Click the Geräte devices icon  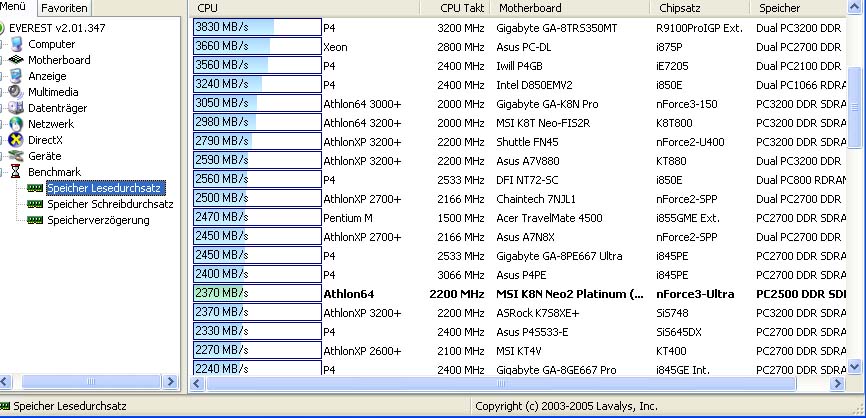pyautogui.click(x=16, y=156)
